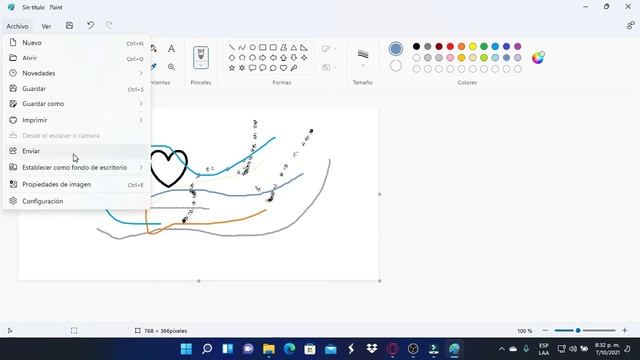Click the share icon at top right

[x=630, y=25]
